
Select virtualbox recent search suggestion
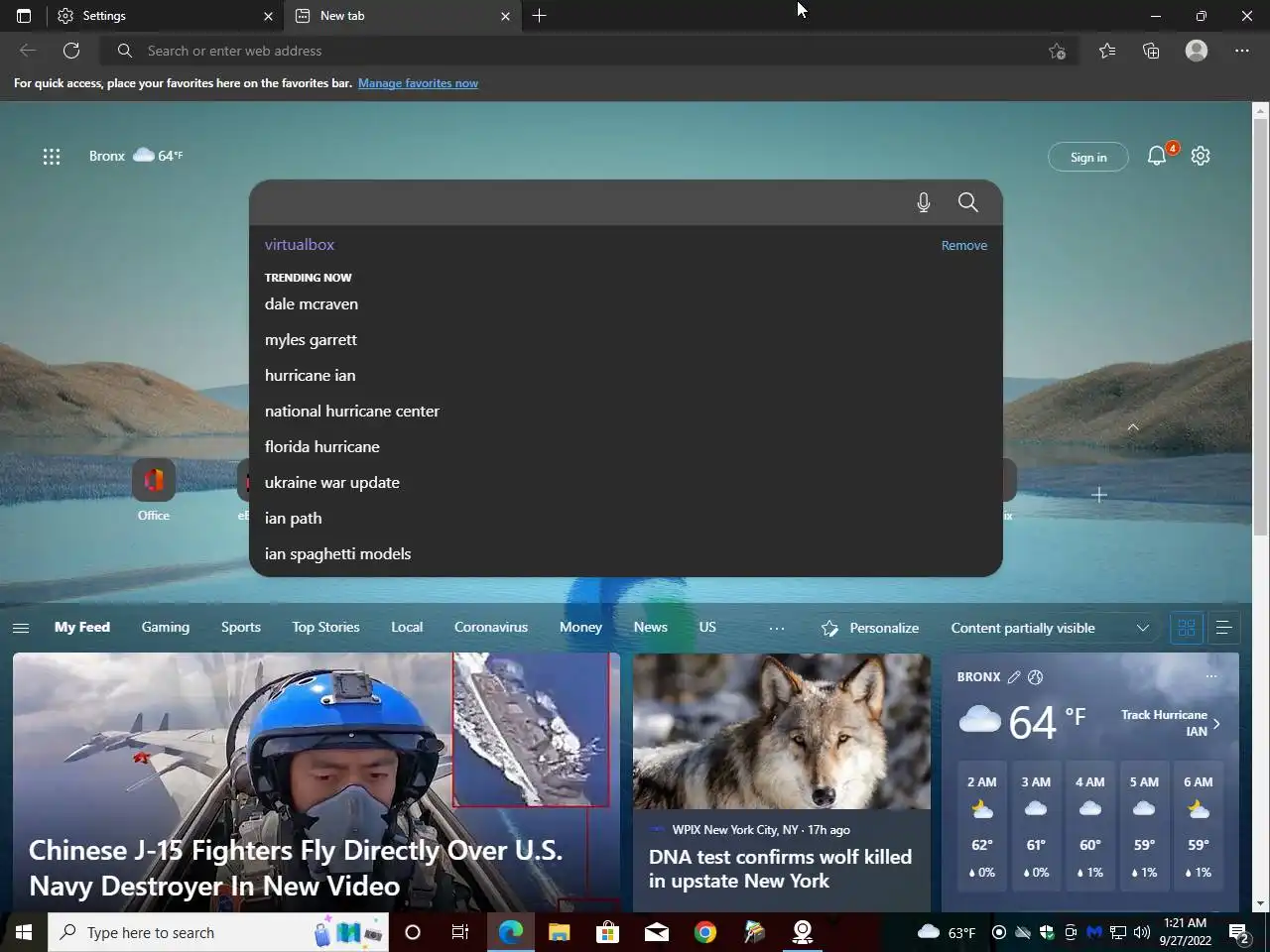(x=300, y=244)
